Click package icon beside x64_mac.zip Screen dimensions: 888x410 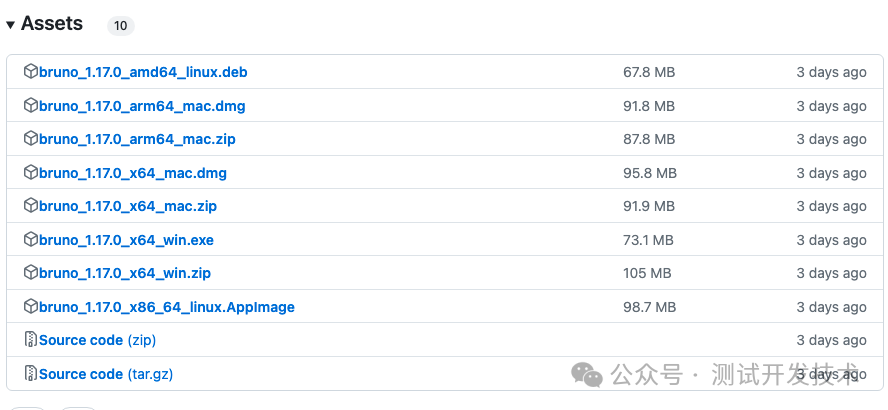(31, 206)
